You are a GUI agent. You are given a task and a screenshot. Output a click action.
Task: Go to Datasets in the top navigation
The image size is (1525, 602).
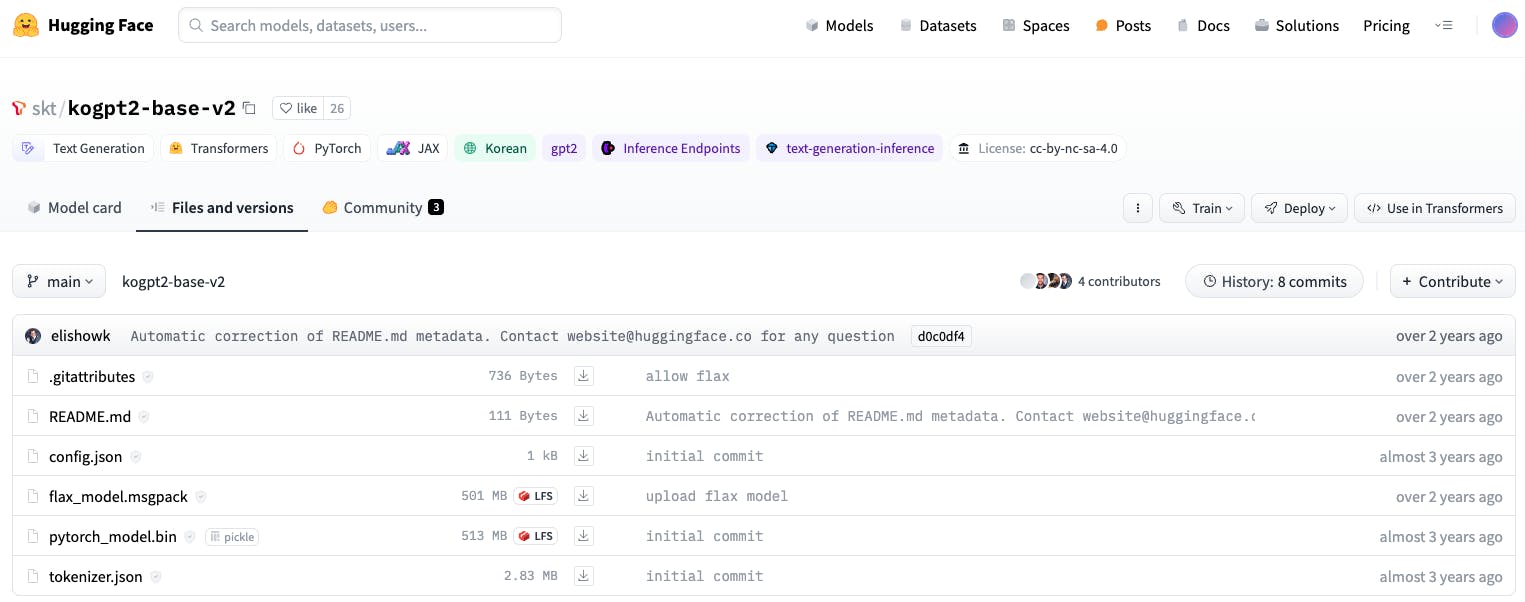tap(938, 25)
